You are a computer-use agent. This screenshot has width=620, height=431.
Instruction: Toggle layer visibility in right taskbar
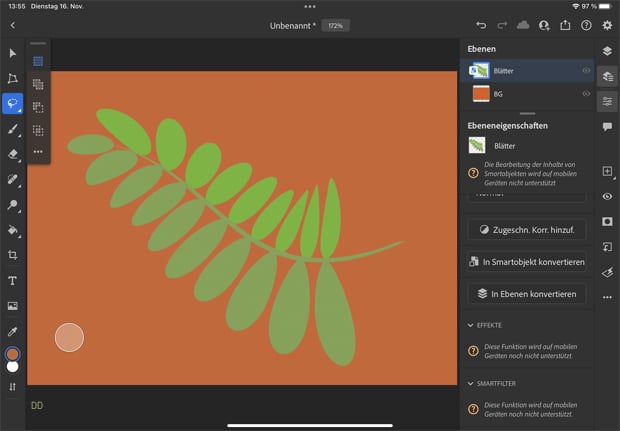(x=607, y=196)
